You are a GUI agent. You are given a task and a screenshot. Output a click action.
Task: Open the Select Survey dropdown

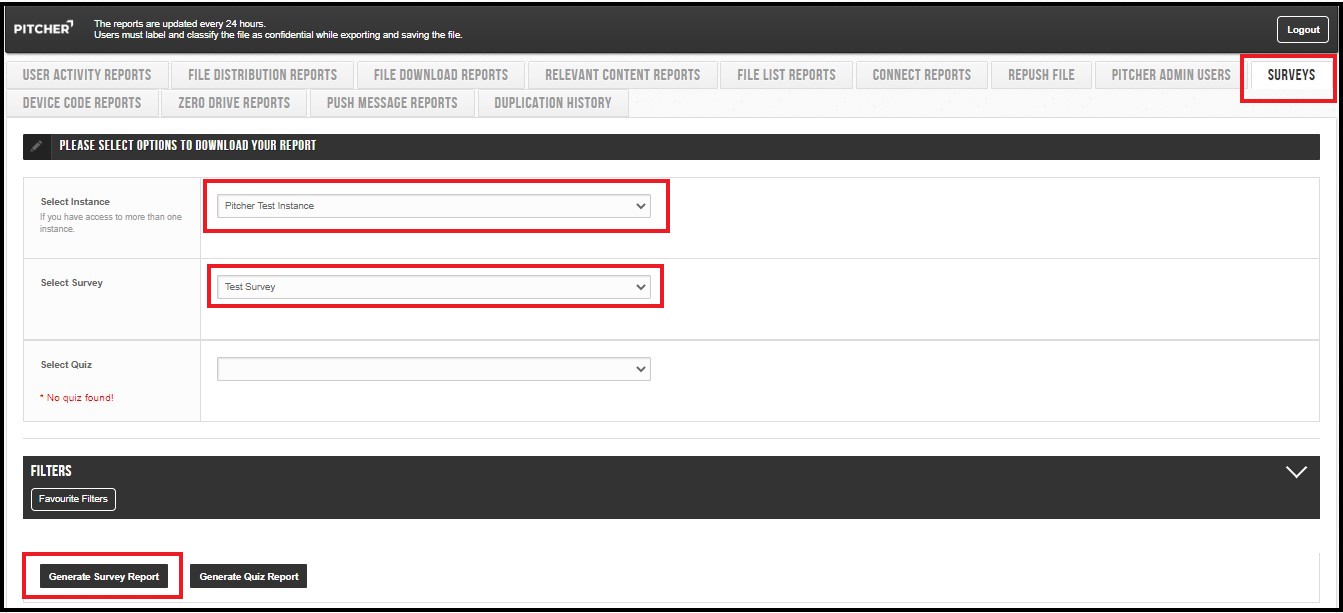pyautogui.click(x=433, y=287)
